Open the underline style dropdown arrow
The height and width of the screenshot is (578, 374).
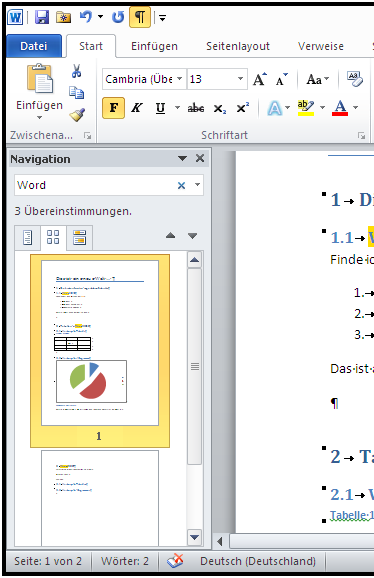[x=177, y=108]
